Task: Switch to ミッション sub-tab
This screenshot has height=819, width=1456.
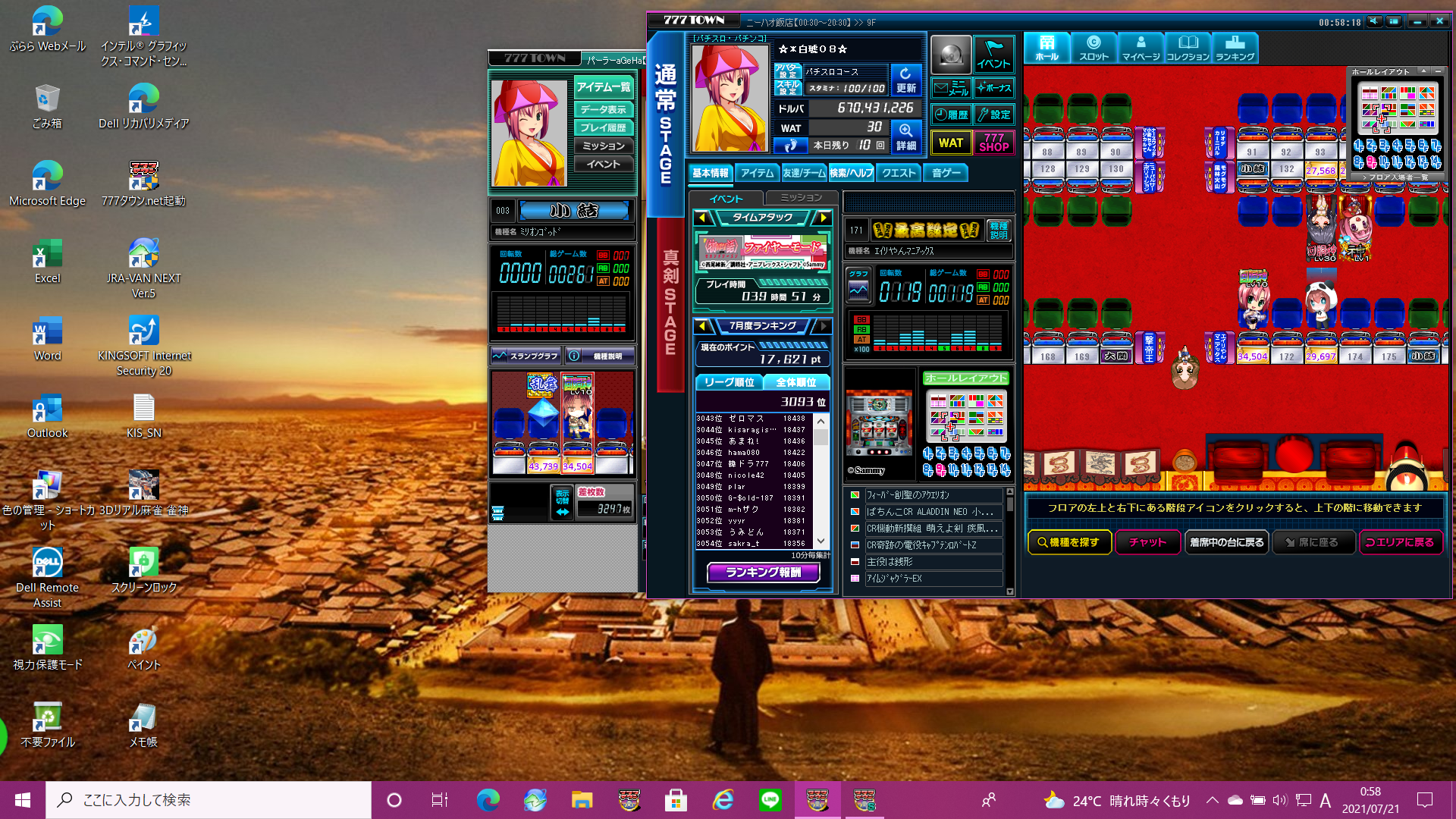Action: click(x=801, y=198)
